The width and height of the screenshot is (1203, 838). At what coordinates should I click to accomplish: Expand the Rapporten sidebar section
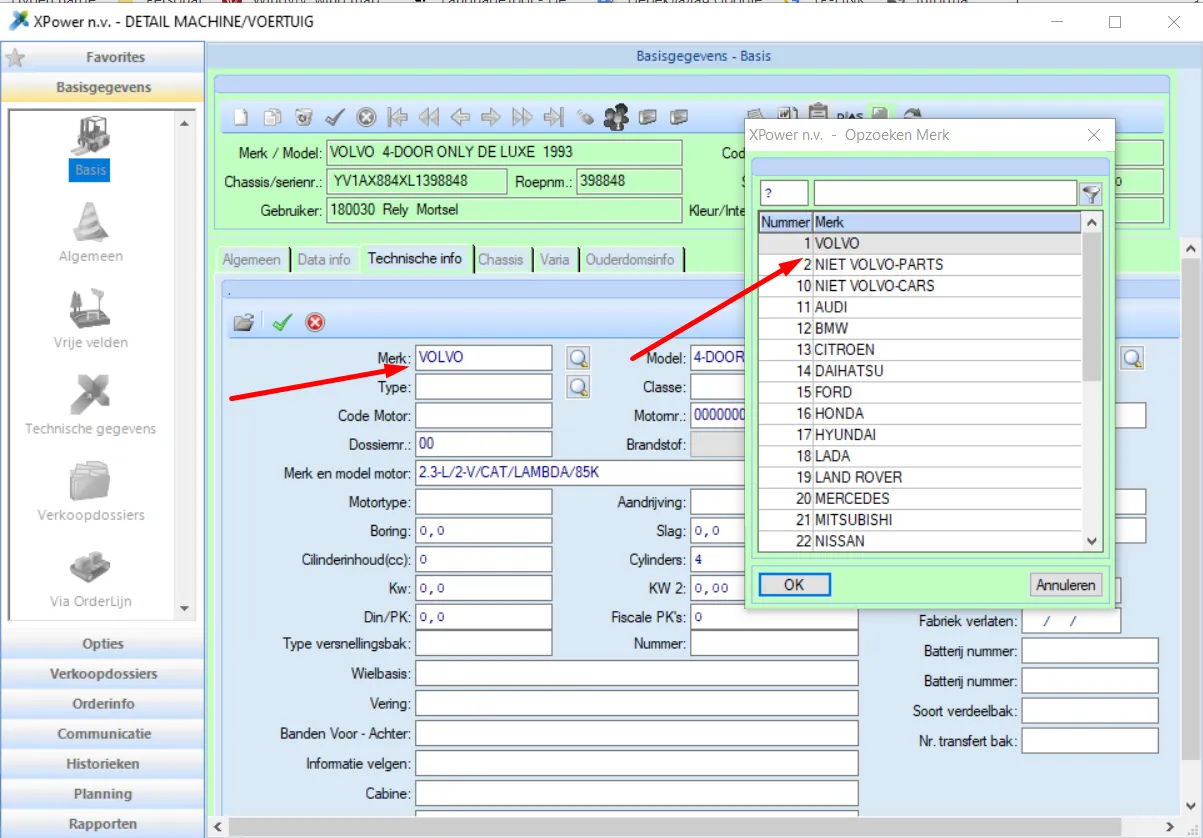[103, 823]
